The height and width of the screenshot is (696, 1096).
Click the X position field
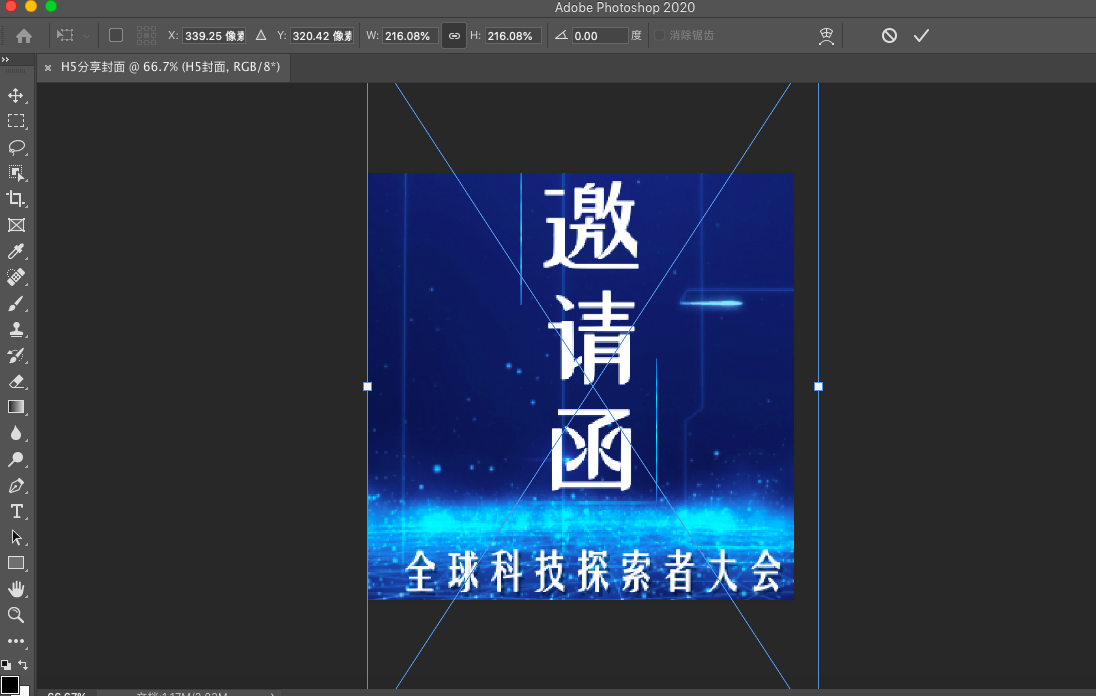(214, 36)
